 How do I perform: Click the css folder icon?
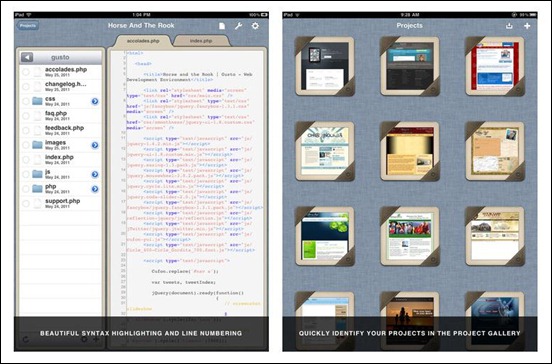coord(37,101)
